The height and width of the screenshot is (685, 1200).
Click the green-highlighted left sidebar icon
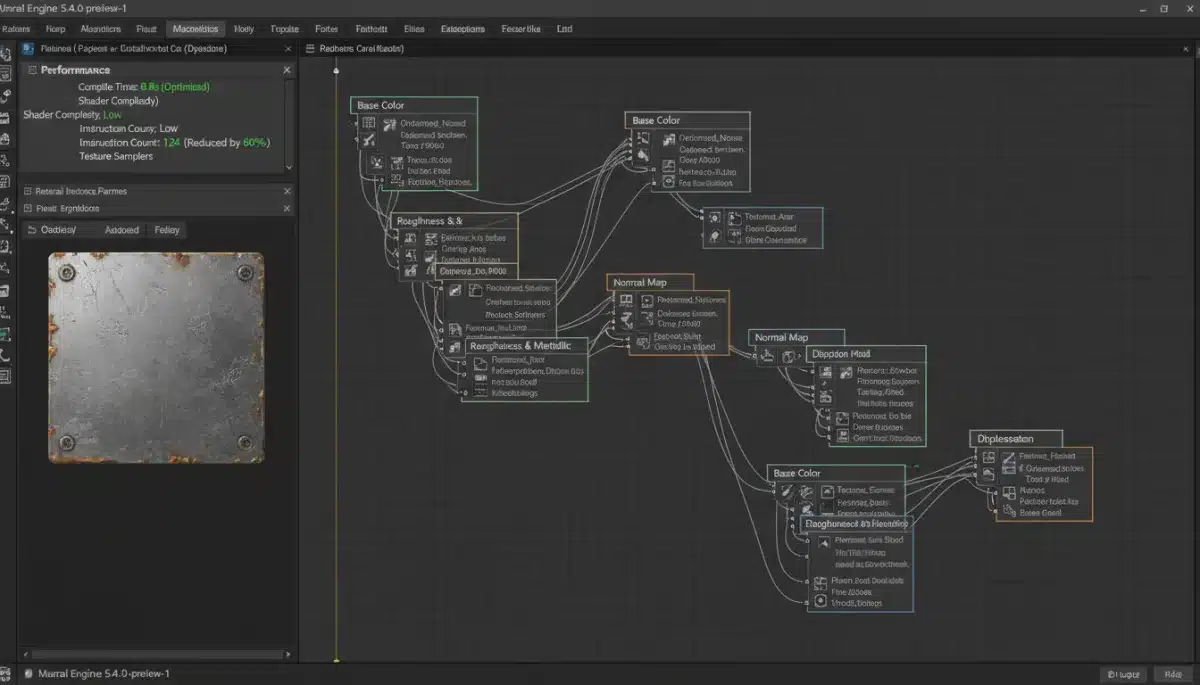click(x=6, y=335)
